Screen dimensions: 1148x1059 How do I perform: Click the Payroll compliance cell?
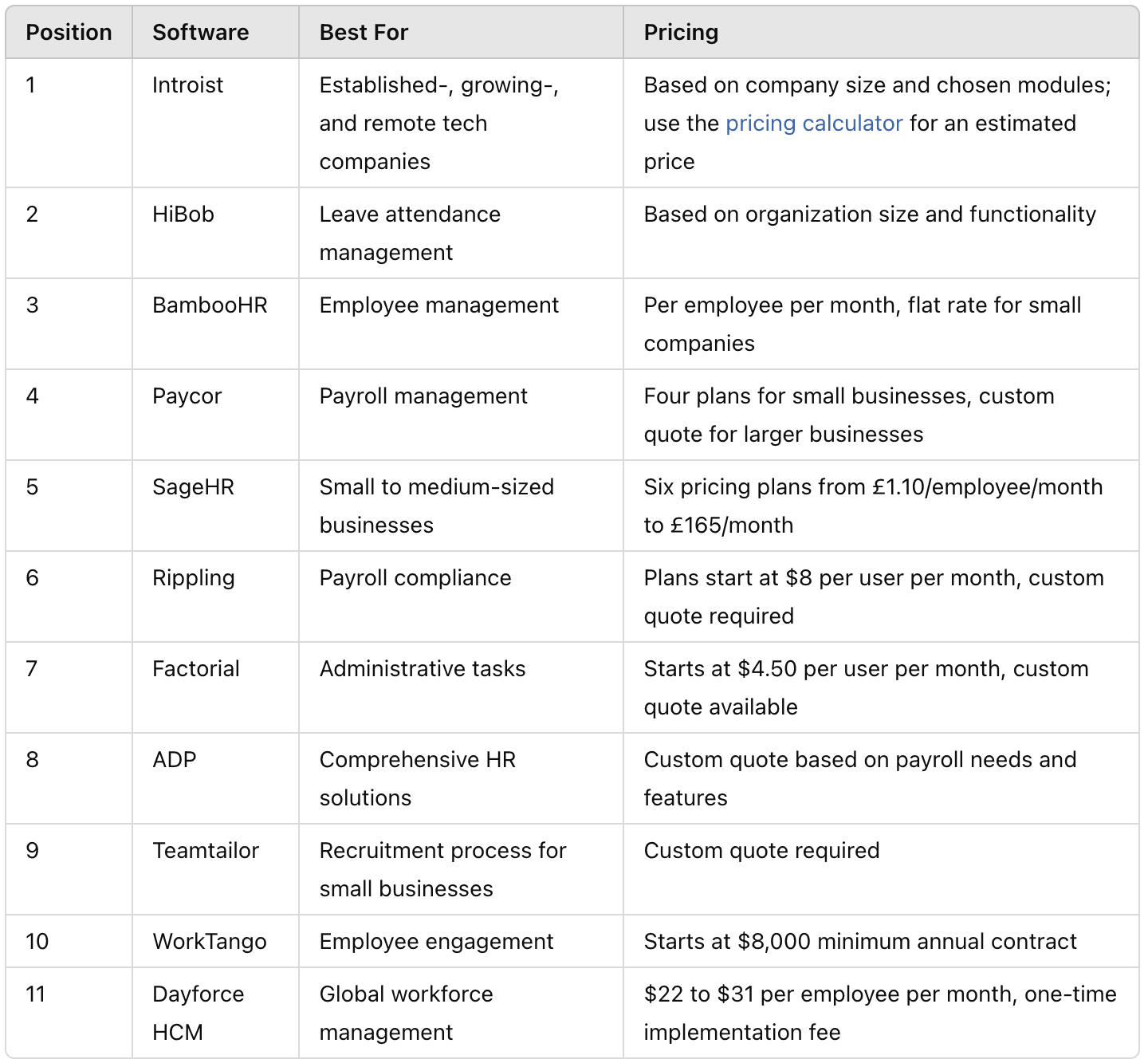click(x=461, y=596)
